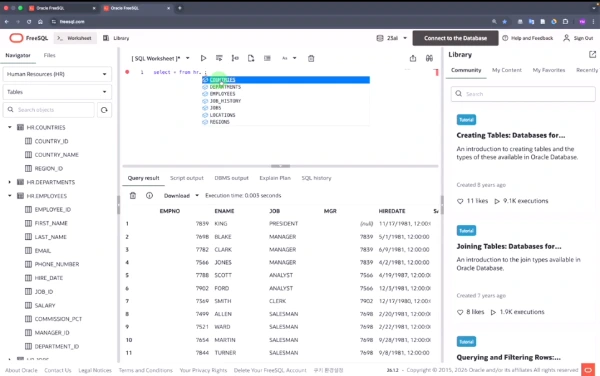Switch to the Script output tab
The image size is (600, 376).
pos(187,178)
